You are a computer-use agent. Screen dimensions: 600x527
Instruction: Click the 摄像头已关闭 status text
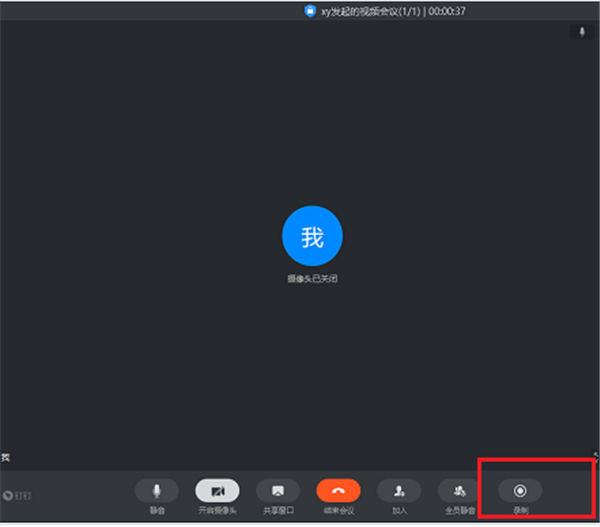312,279
